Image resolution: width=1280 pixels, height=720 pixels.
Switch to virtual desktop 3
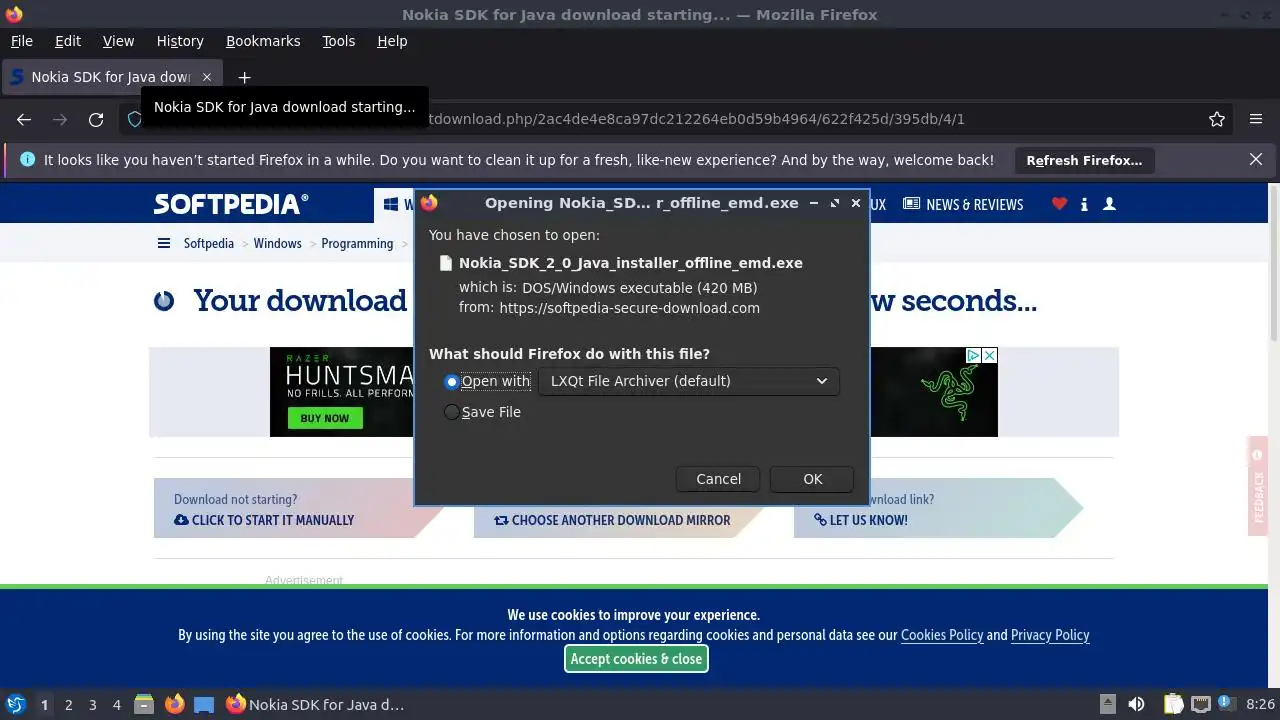click(92, 705)
